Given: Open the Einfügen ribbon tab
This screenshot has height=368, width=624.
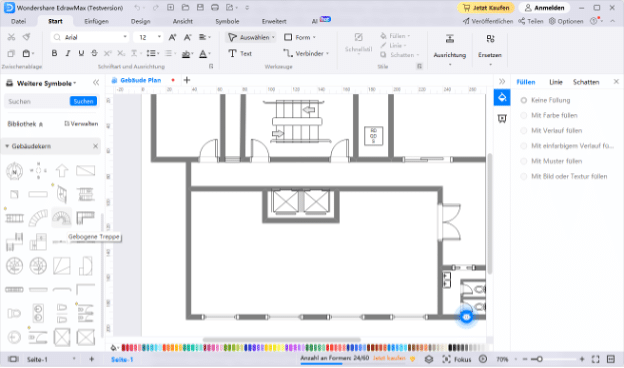Looking at the screenshot, I should [96, 21].
